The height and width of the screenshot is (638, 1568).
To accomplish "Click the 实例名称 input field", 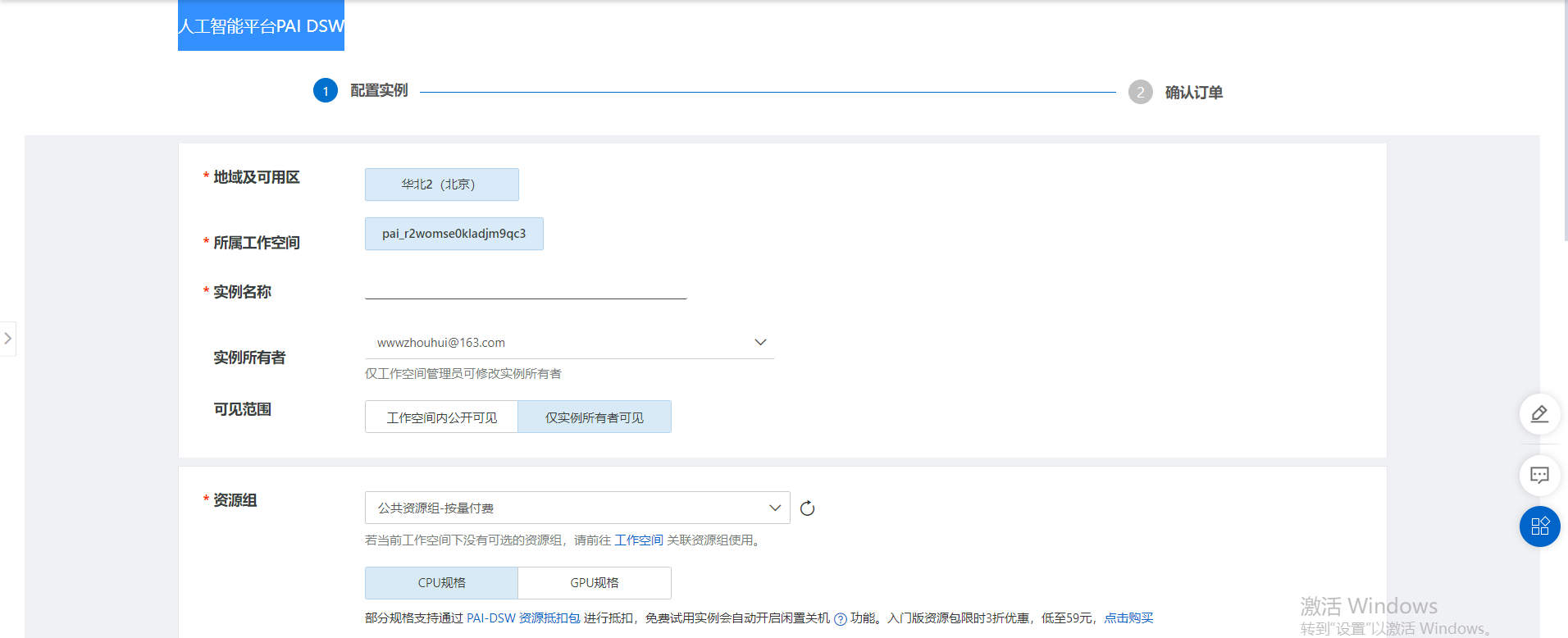I will pos(525,289).
